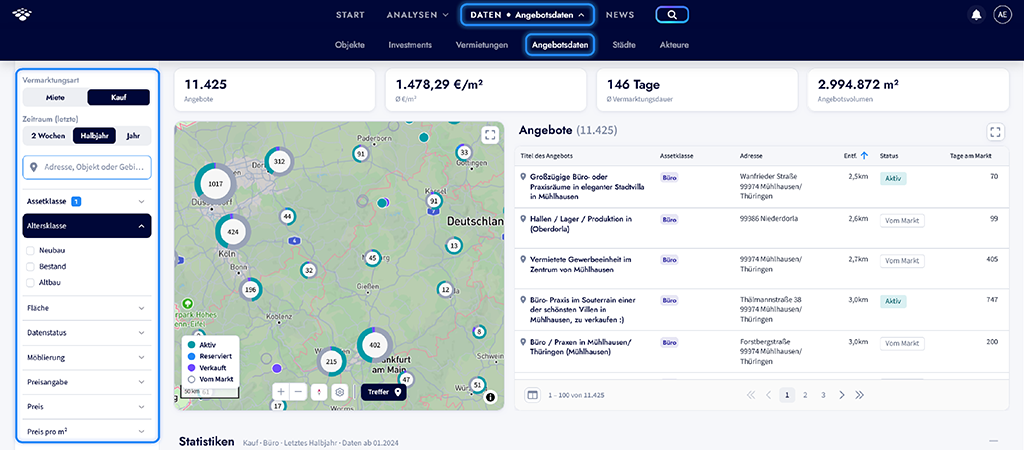Reset map orientation with the compass icon

tap(319, 392)
